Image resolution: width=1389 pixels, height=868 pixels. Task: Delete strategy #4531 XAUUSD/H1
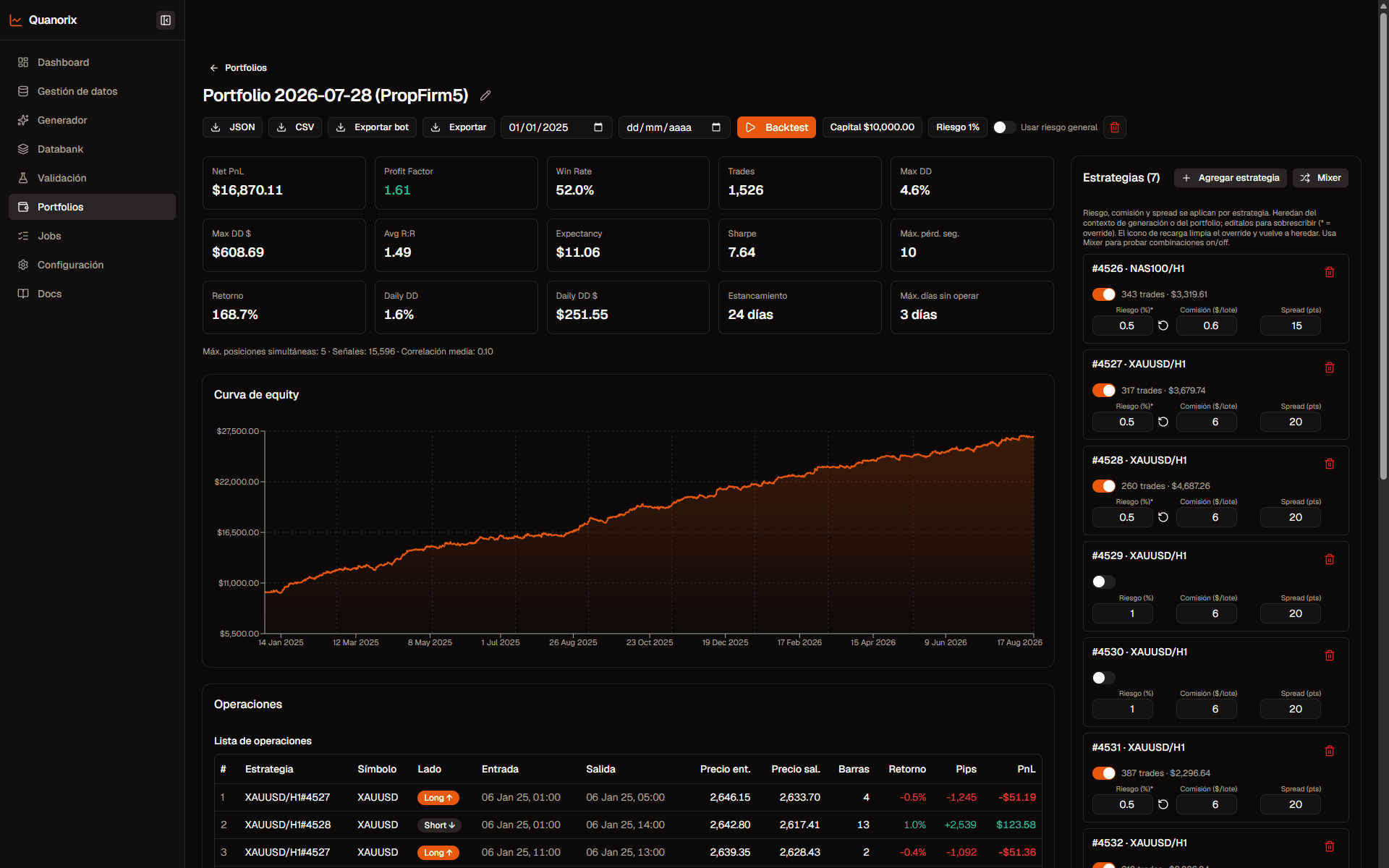(1330, 751)
